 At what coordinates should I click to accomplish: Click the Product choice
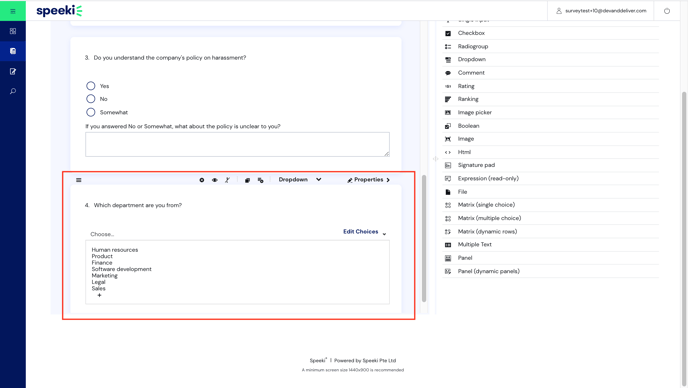[x=102, y=256]
